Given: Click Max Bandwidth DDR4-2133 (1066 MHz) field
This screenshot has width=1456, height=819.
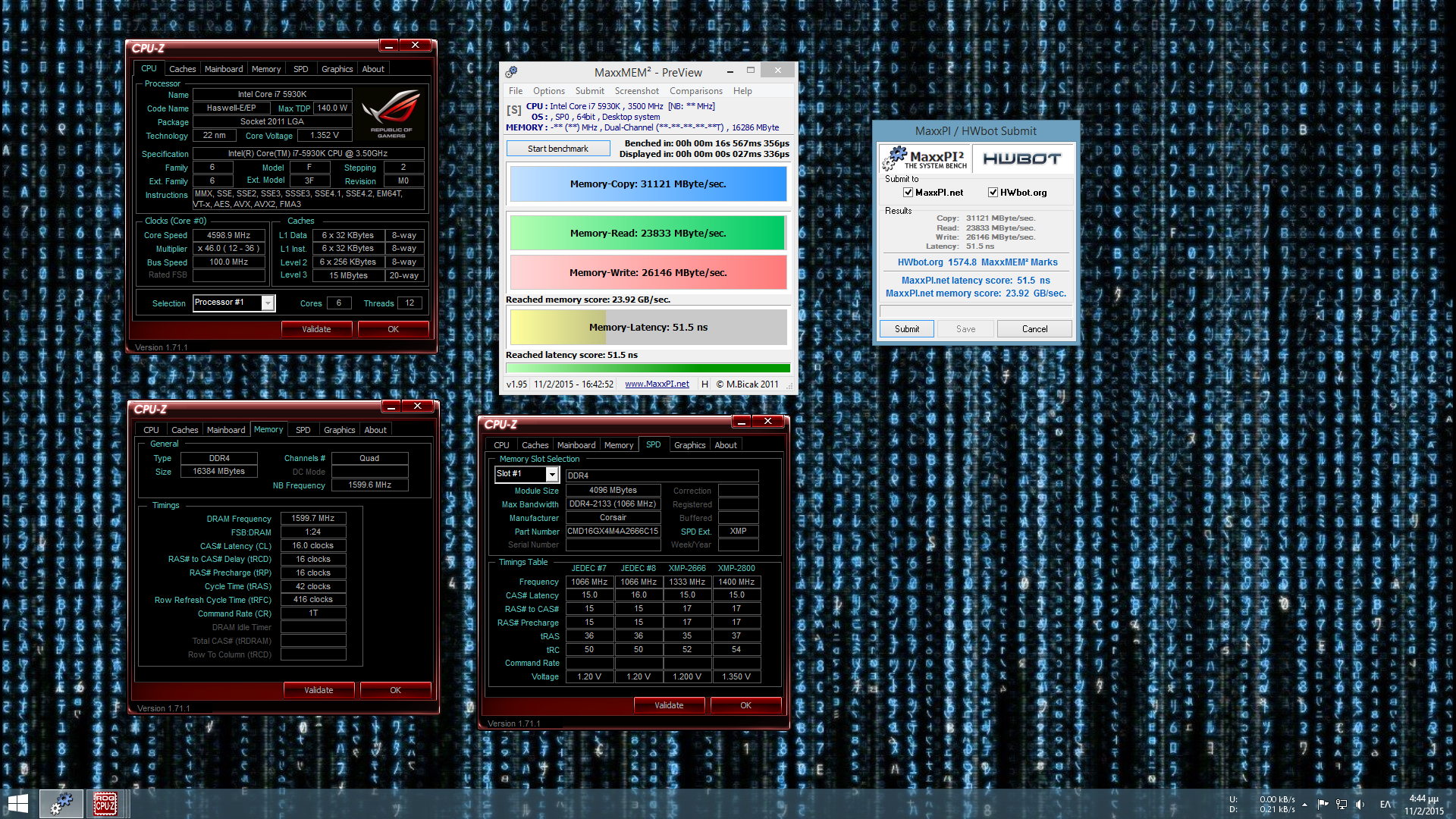Looking at the screenshot, I should pos(613,504).
